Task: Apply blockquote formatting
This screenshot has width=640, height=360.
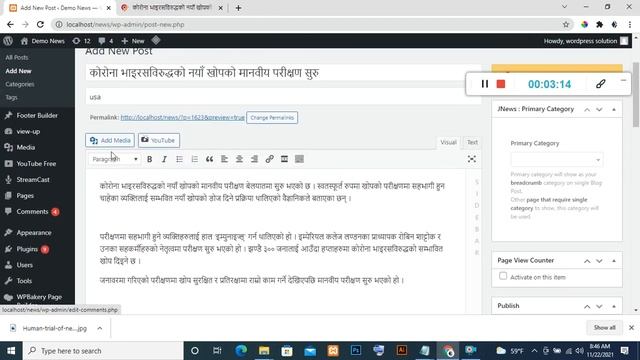Action: click(x=209, y=159)
